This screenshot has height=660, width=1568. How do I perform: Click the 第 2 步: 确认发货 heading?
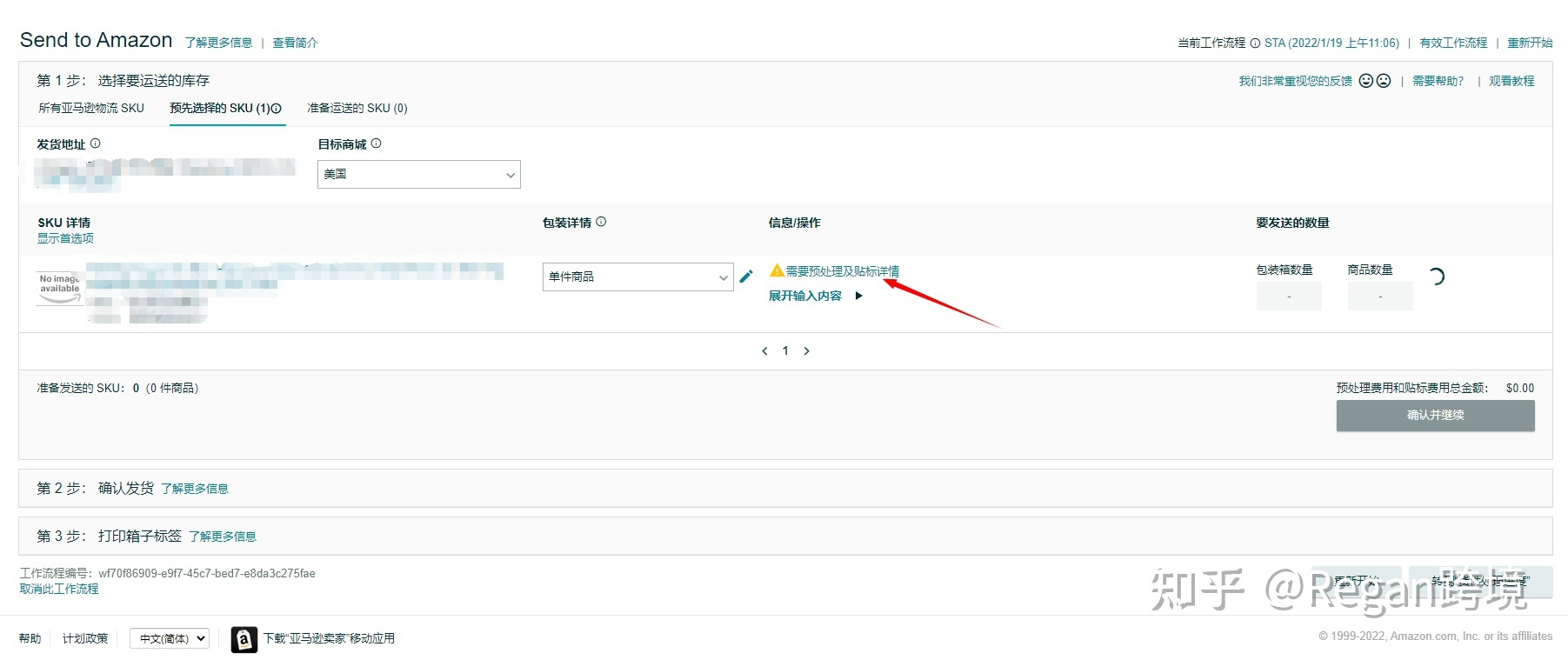pyautogui.click(x=95, y=489)
